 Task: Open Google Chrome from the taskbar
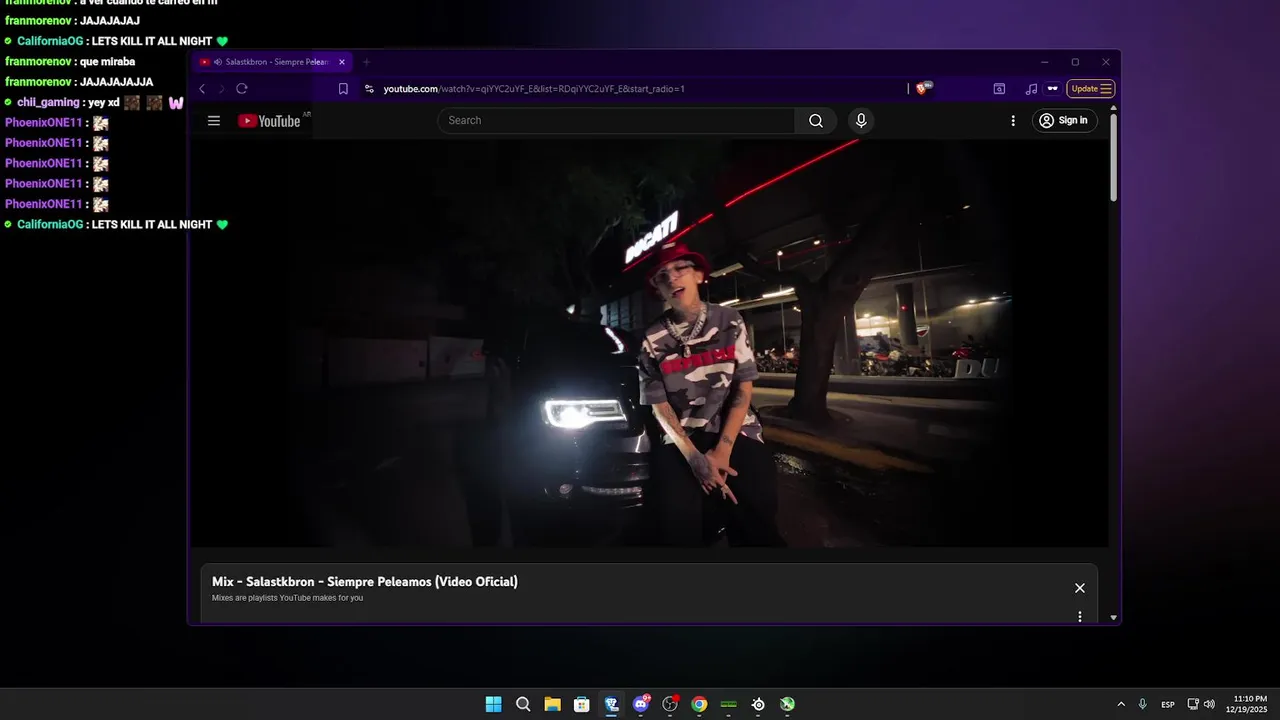[699, 704]
